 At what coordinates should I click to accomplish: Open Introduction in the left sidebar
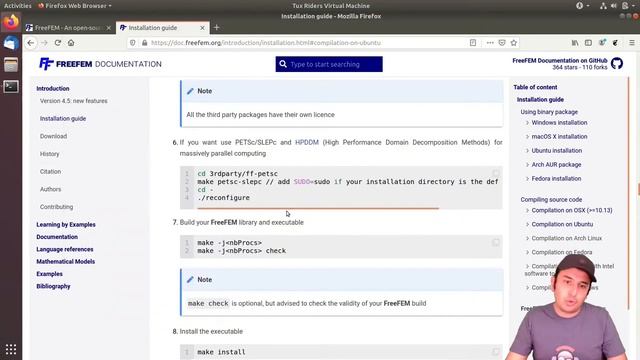(53, 89)
